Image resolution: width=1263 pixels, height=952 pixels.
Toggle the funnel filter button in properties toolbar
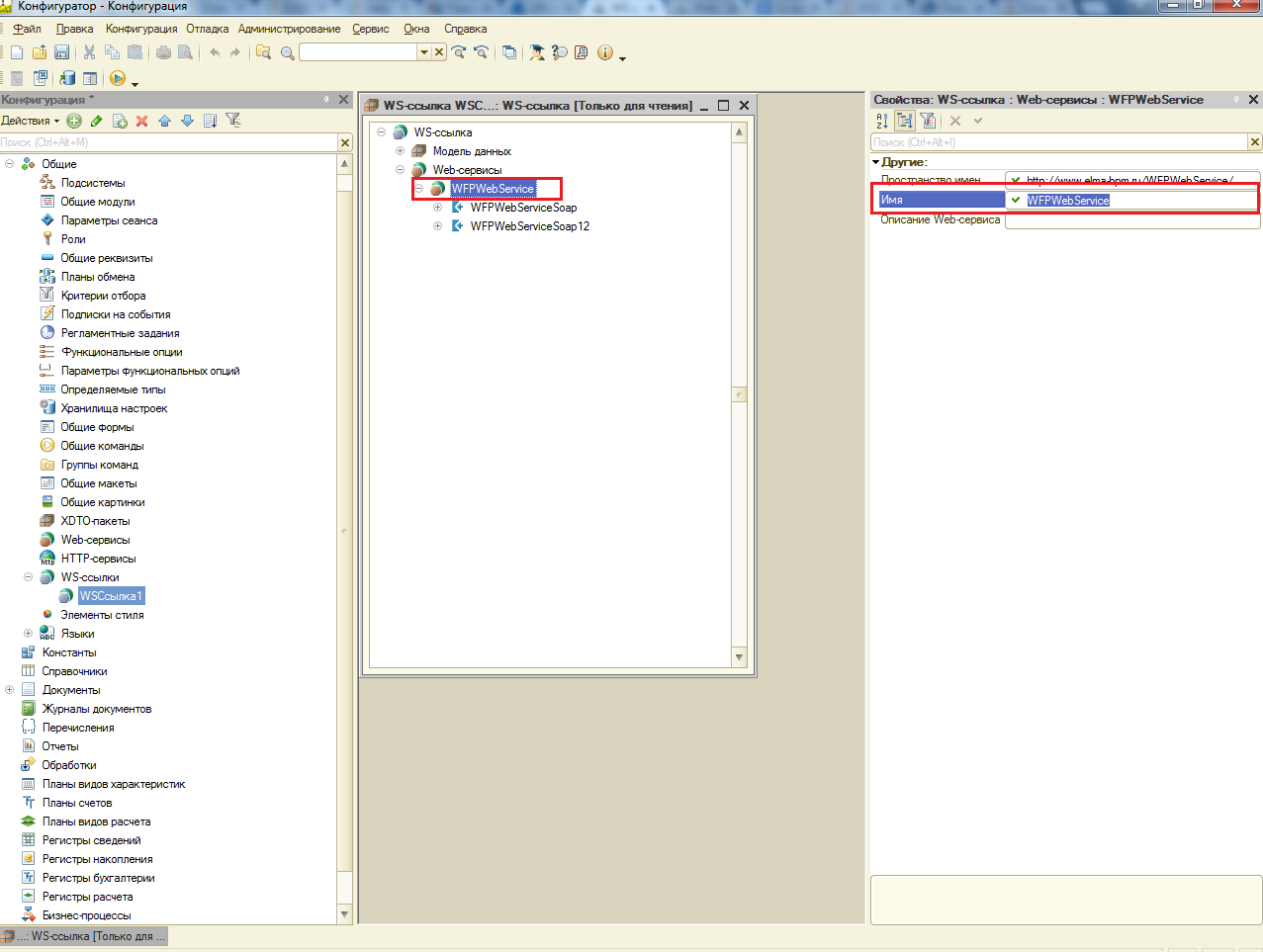[x=928, y=121]
